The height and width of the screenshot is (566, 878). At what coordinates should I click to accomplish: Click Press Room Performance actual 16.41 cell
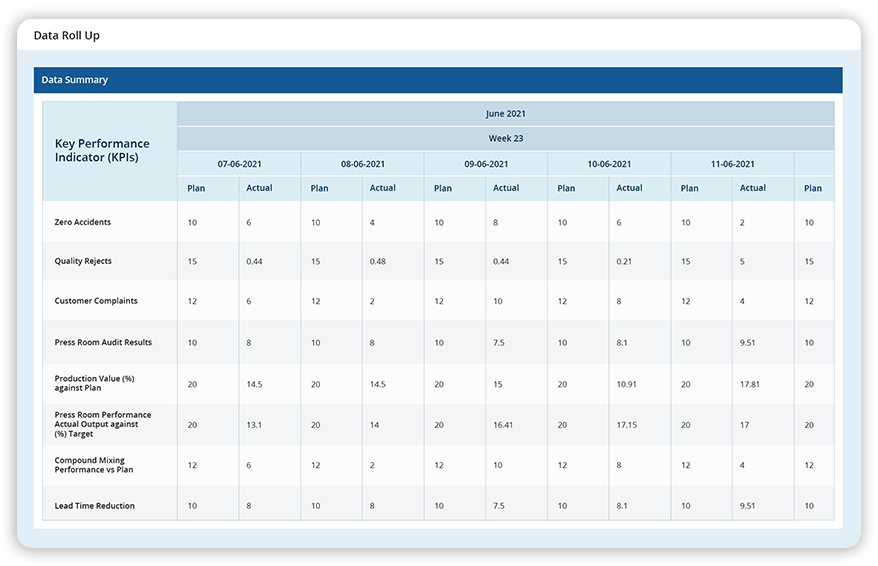[x=503, y=425]
